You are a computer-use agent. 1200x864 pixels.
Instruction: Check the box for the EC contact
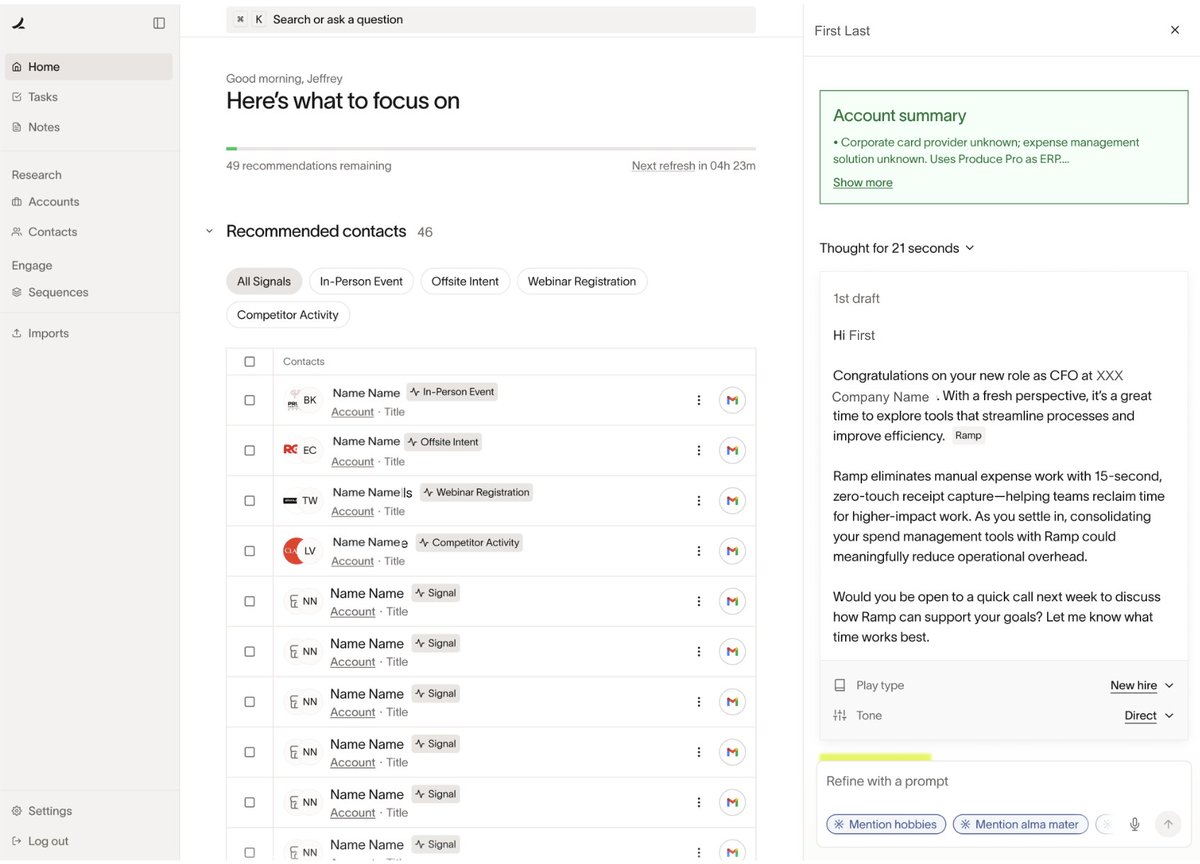pos(250,450)
